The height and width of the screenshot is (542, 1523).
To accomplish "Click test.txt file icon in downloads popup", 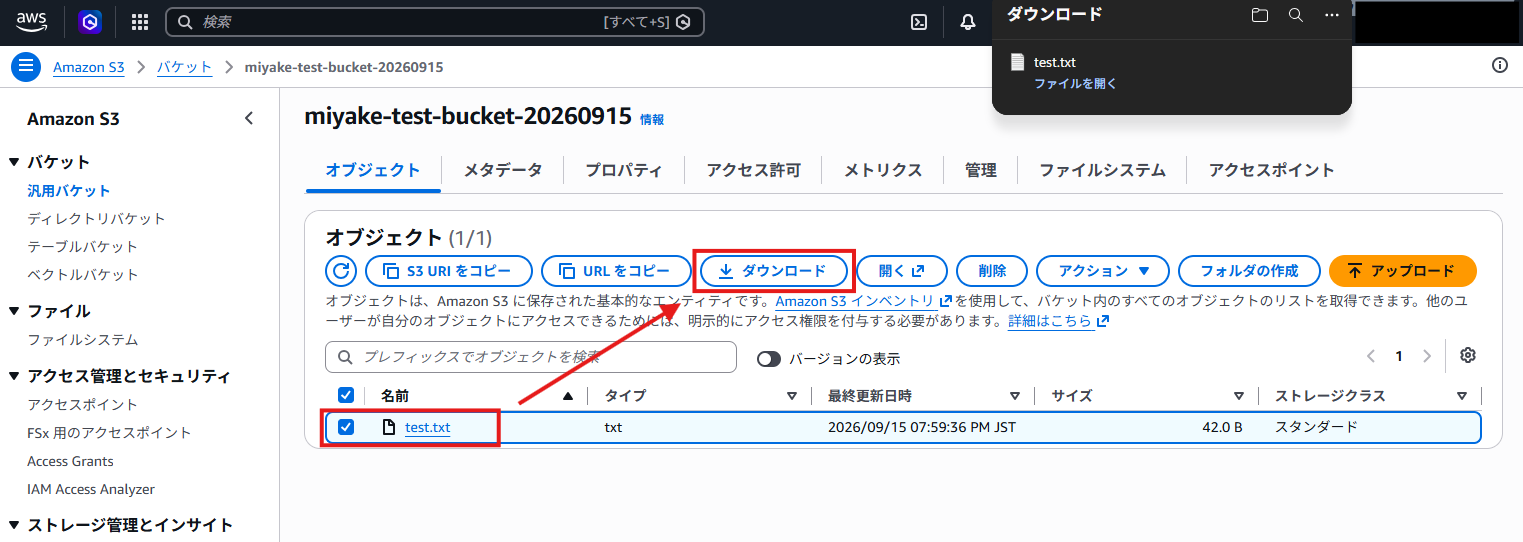I will (x=1017, y=62).
